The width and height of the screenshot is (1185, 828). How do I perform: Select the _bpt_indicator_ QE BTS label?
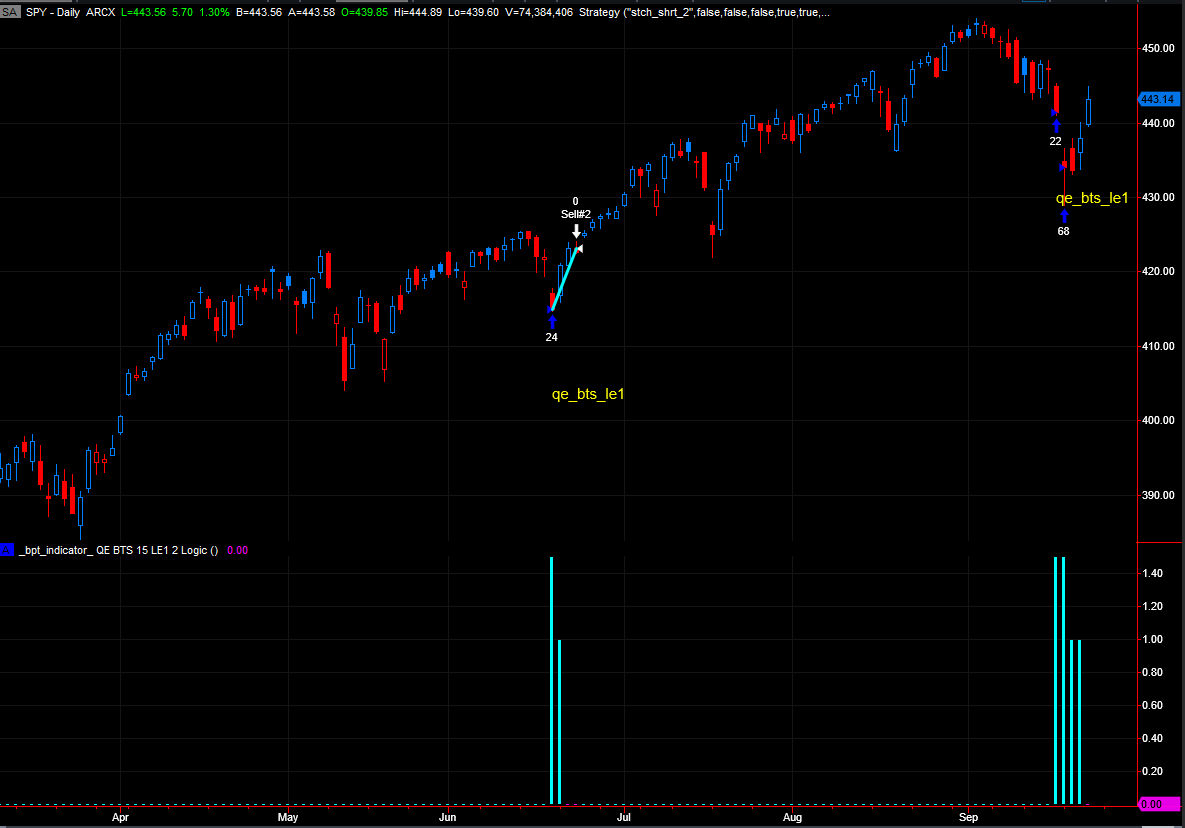[118, 550]
